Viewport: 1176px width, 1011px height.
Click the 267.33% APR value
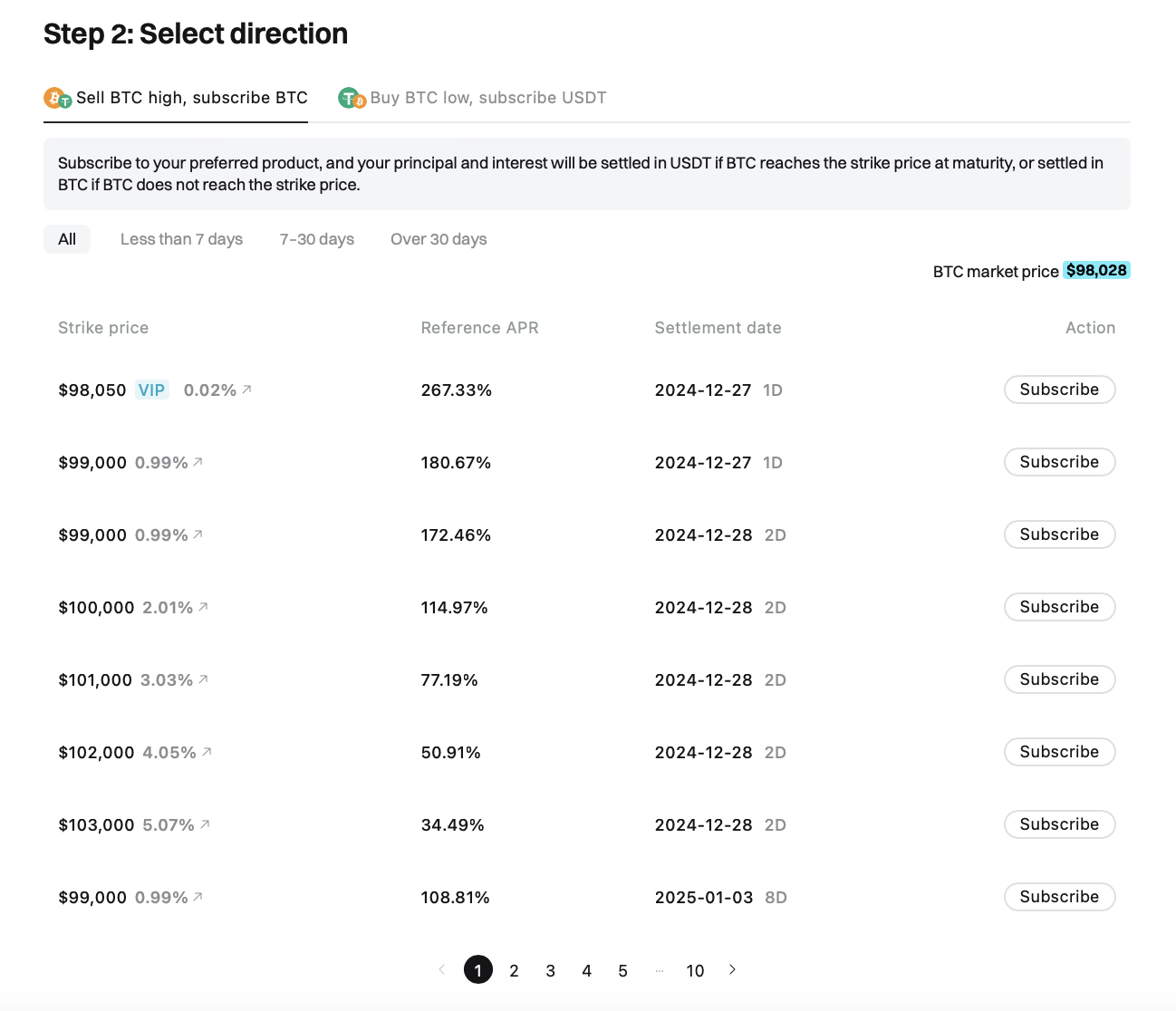pos(457,390)
